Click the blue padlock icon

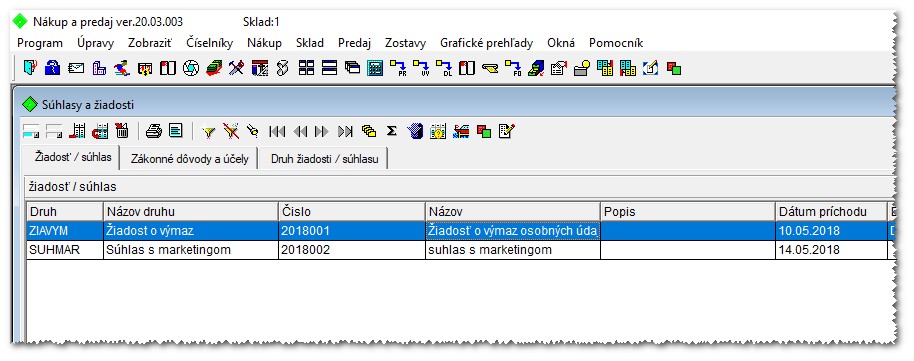[x=52, y=68]
